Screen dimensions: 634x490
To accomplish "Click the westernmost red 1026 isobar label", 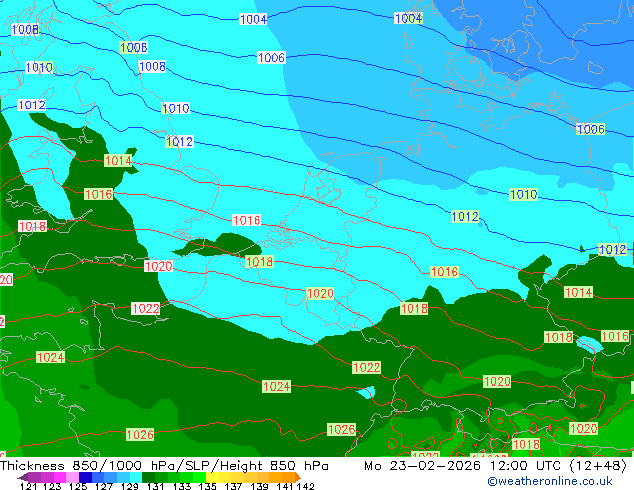I will pyautogui.click(x=140, y=434).
